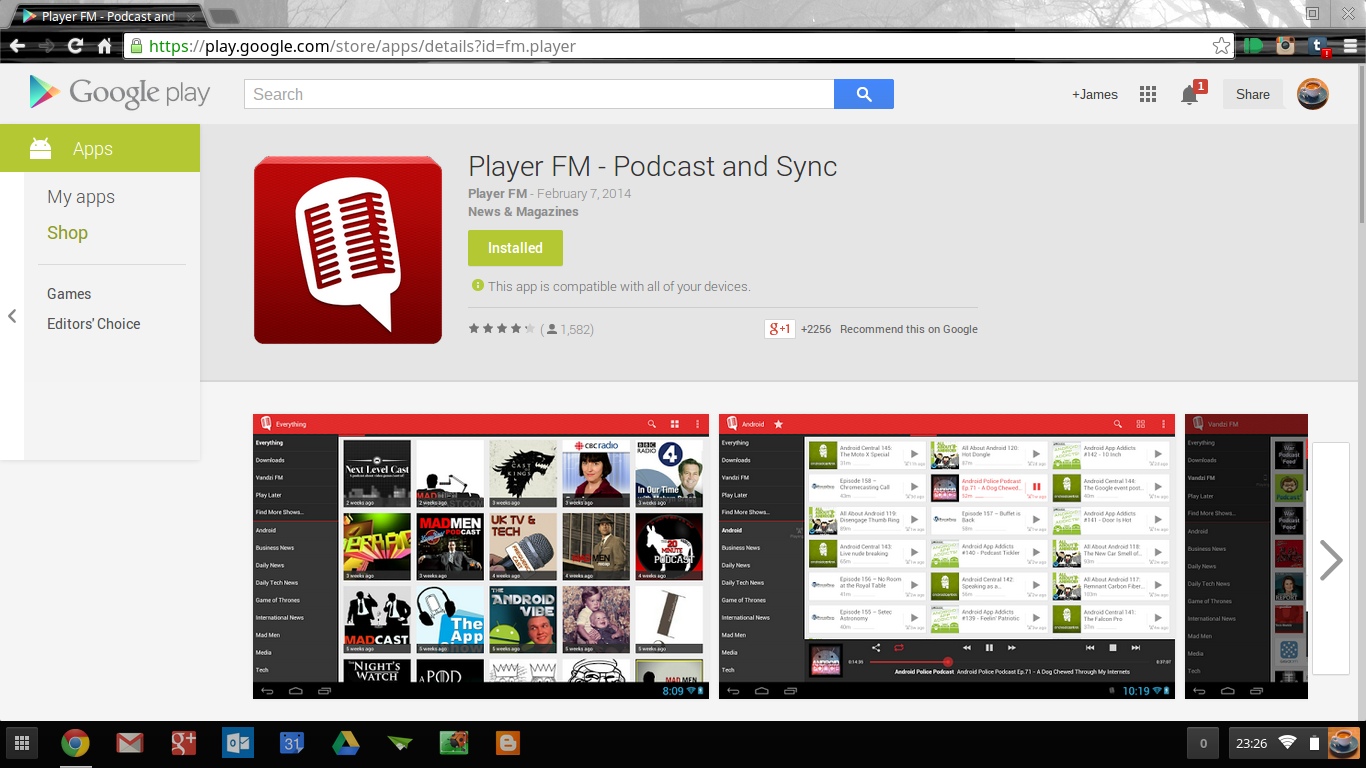
Task: Launch Outlook from the shelf
Action: click(x=238, y=743)
